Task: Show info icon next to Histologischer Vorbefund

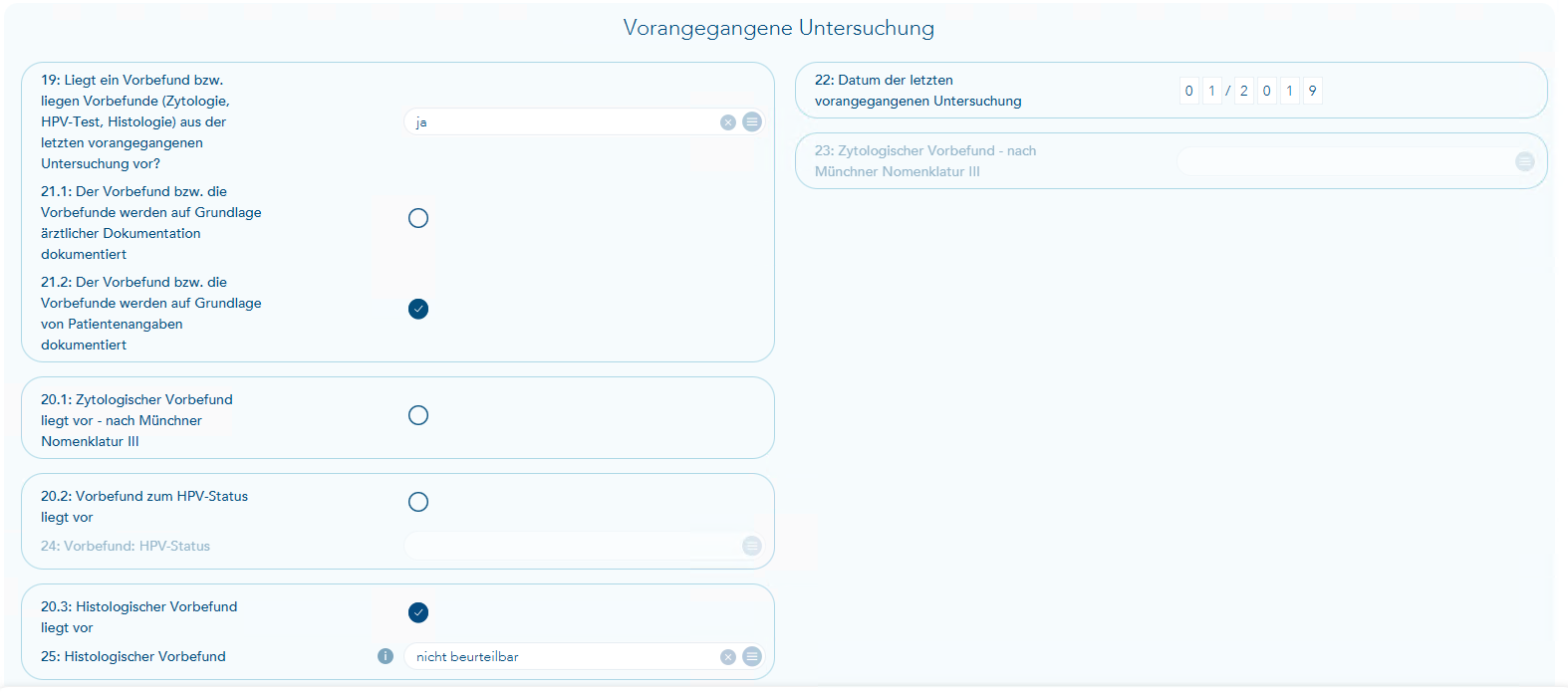Action: tap(386, 656)
